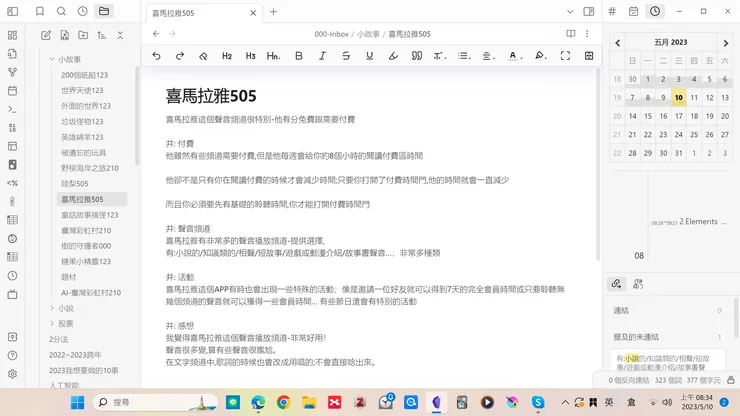Open the recent files clock panel
Image resolution: width=740 pixels, height=416 pixels.
[83, 11]
